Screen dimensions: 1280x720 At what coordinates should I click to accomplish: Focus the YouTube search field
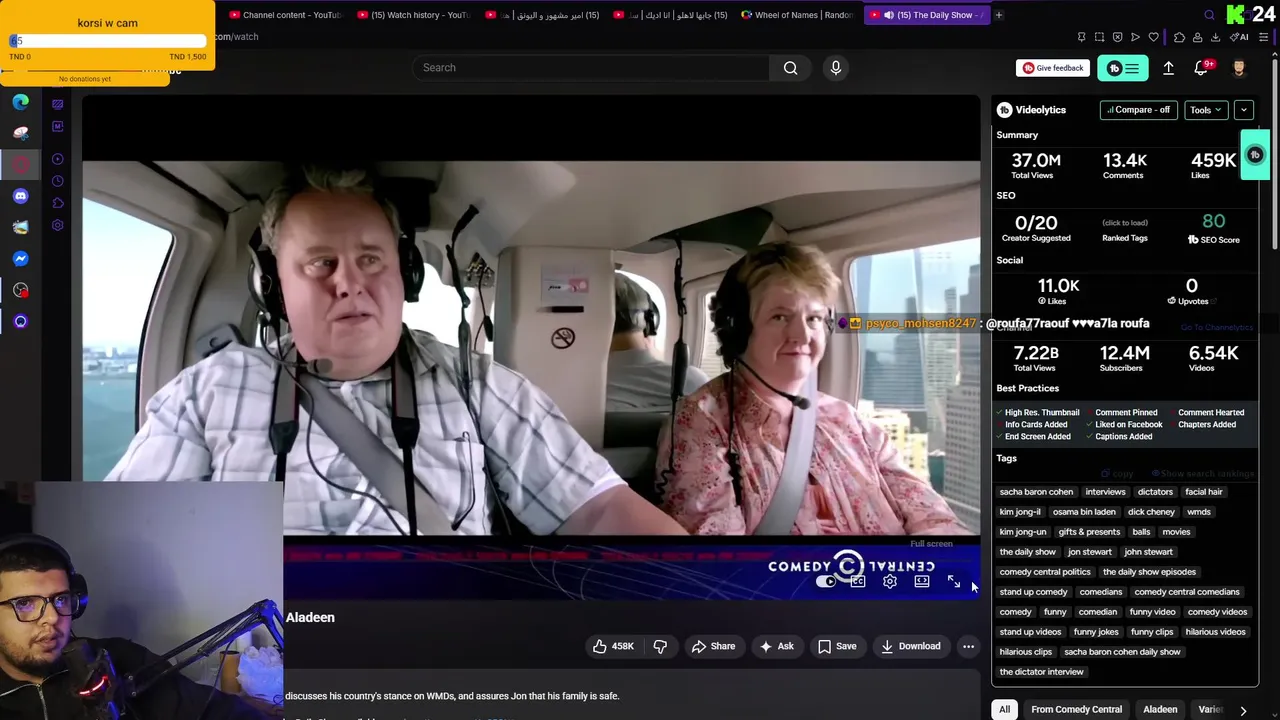click(590, 68)
